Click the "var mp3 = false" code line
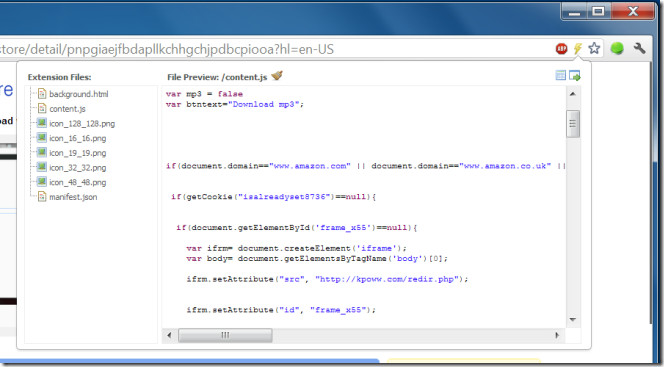 pos(205,94)
